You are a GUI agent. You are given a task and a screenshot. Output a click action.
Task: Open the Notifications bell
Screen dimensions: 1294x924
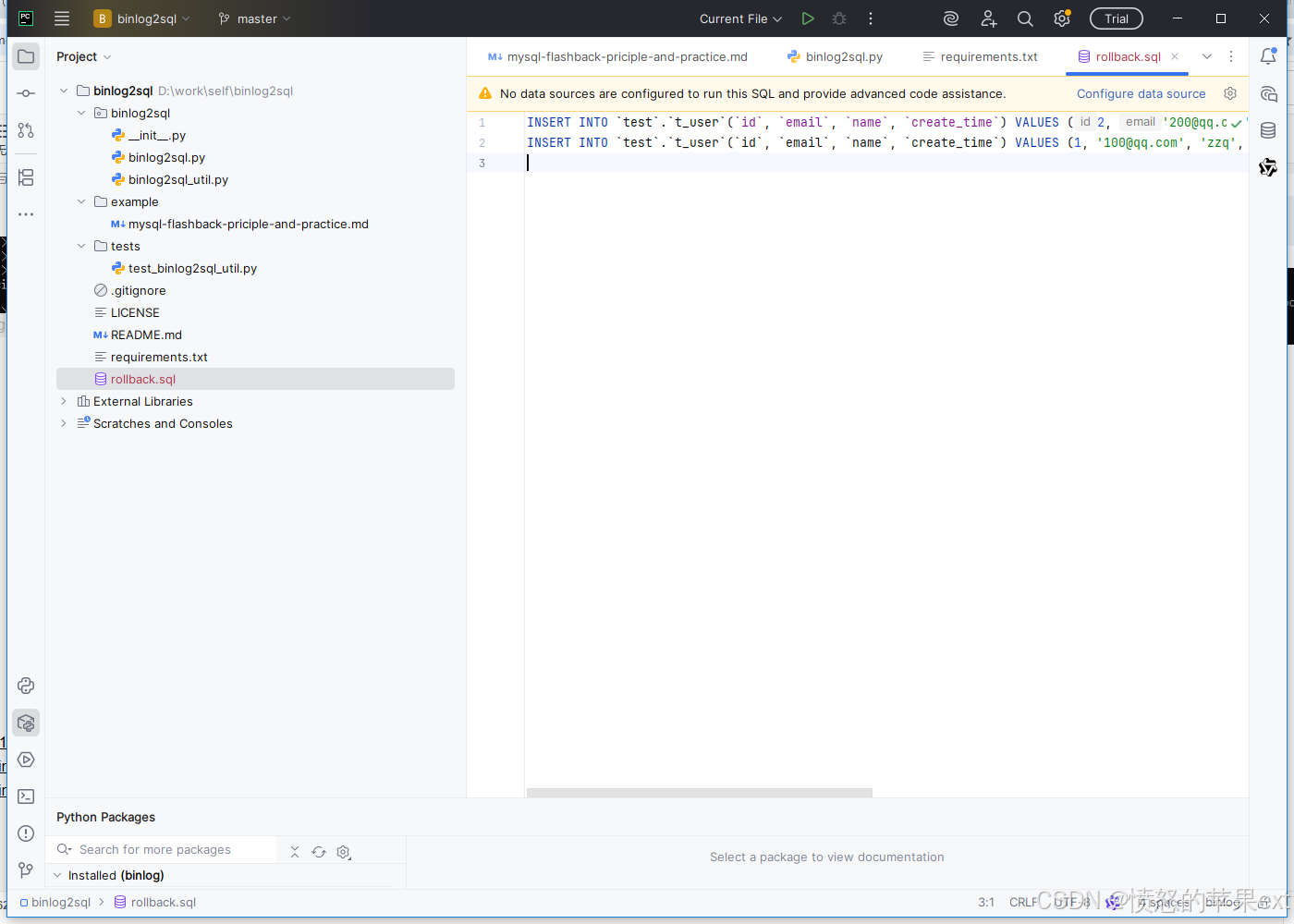[1268, 56]
